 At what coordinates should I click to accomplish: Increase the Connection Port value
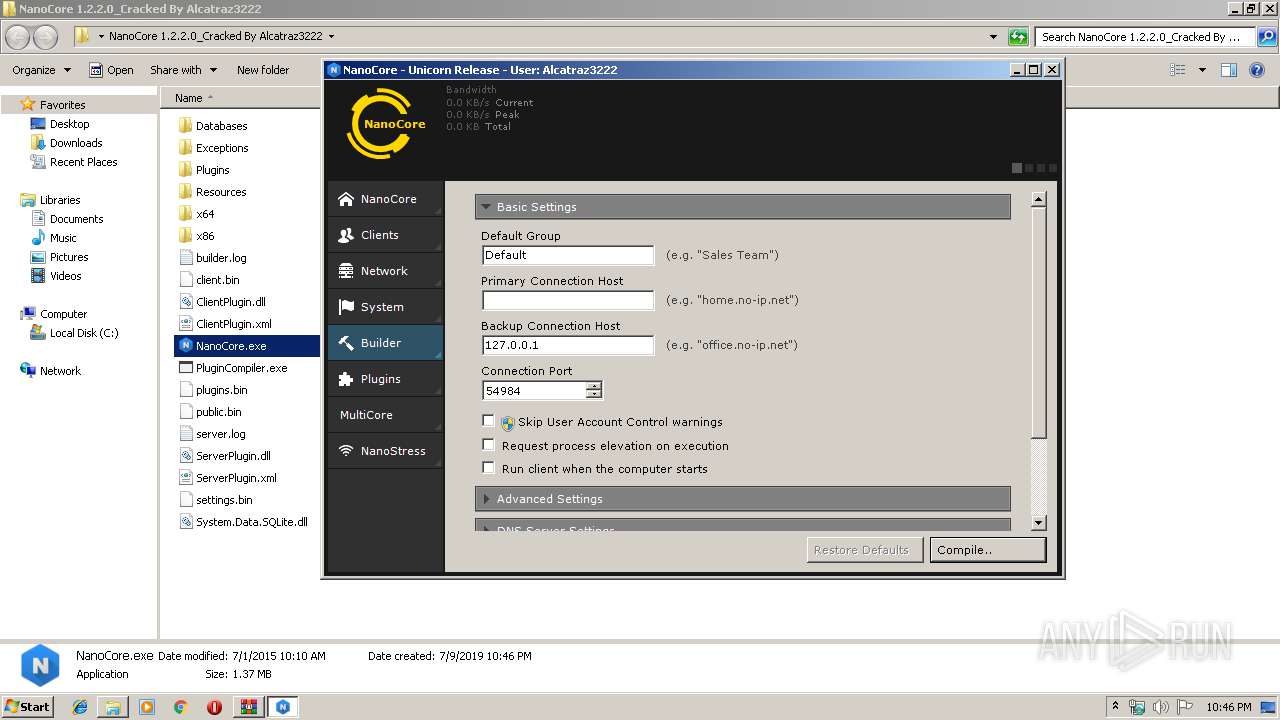(x=594, y=386)
